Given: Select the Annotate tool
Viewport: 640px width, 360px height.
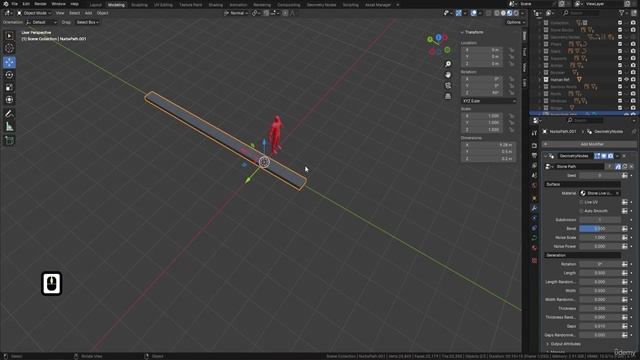Looking at the screenshot, I should (9, 114).
